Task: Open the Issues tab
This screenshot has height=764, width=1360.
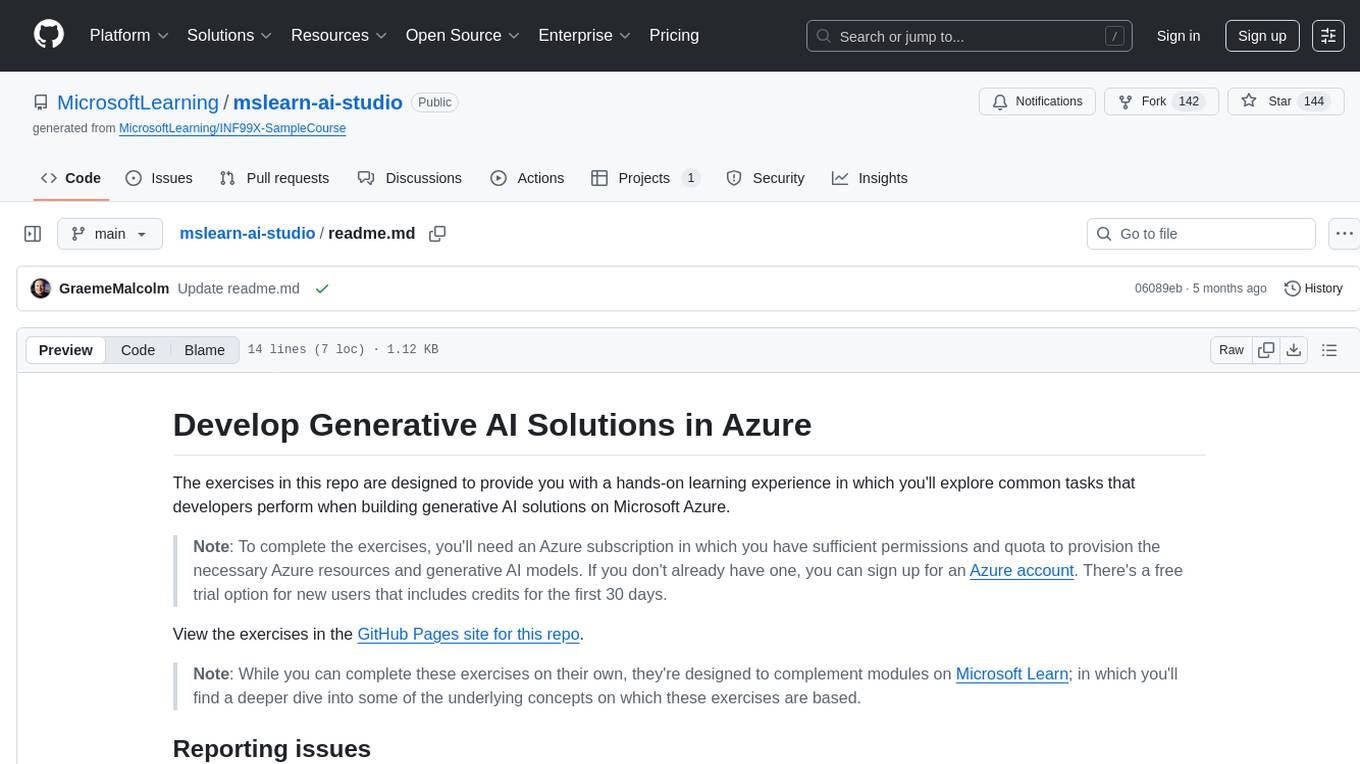Action: pos(159,178)
